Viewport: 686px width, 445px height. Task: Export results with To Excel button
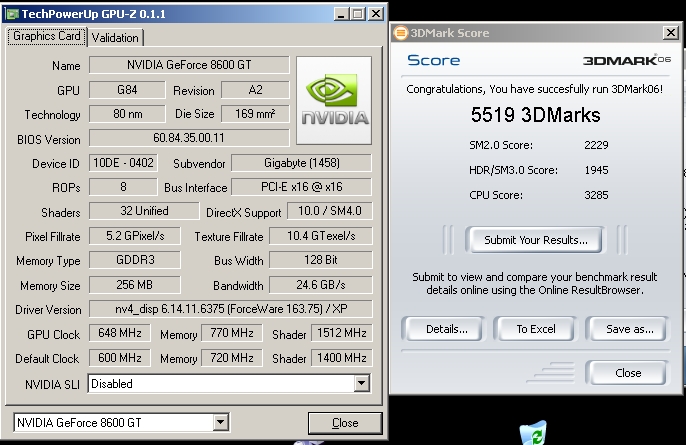[536, 329]
